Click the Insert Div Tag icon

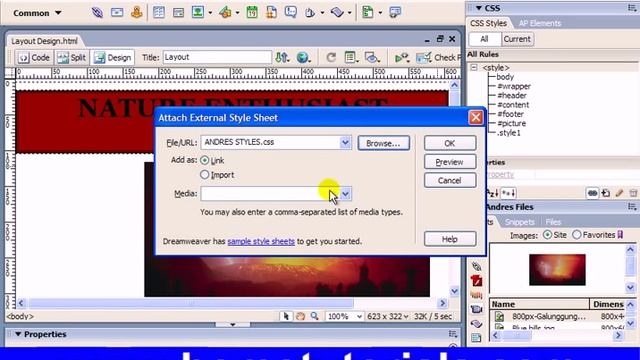[x=178, y=13]
